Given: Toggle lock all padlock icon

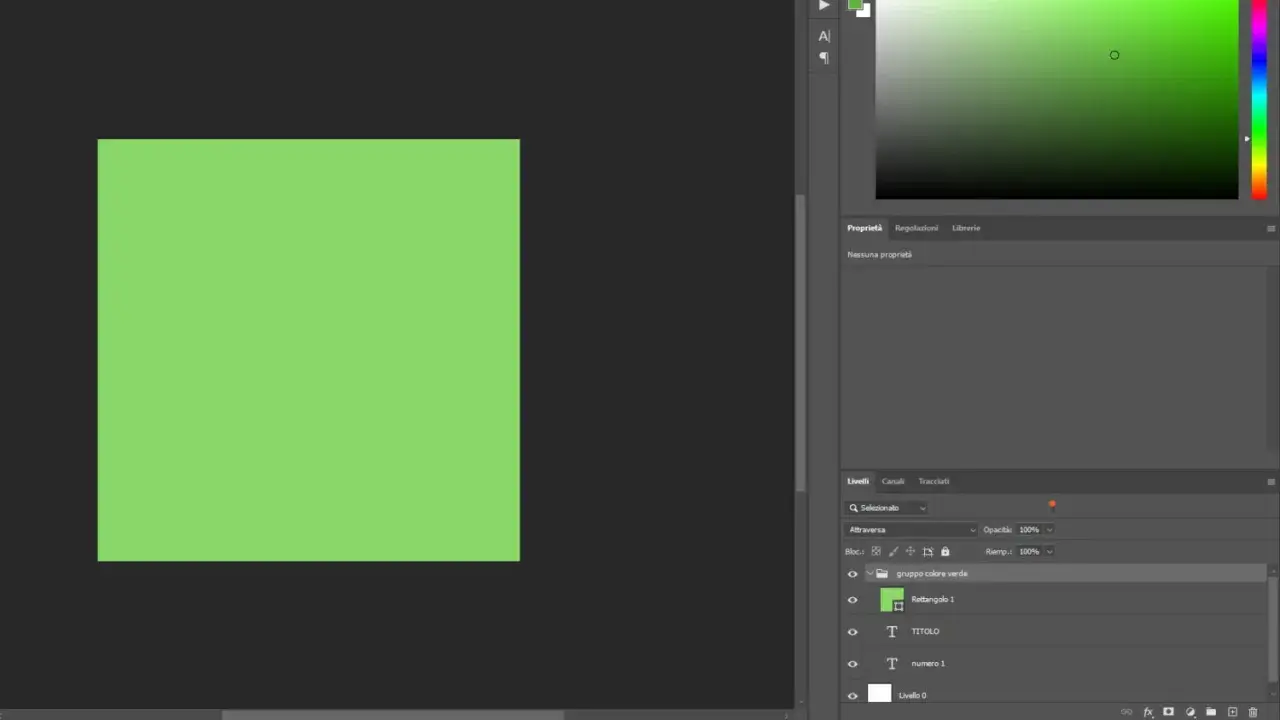Looking at the screenshot, I should click(945, 551).
